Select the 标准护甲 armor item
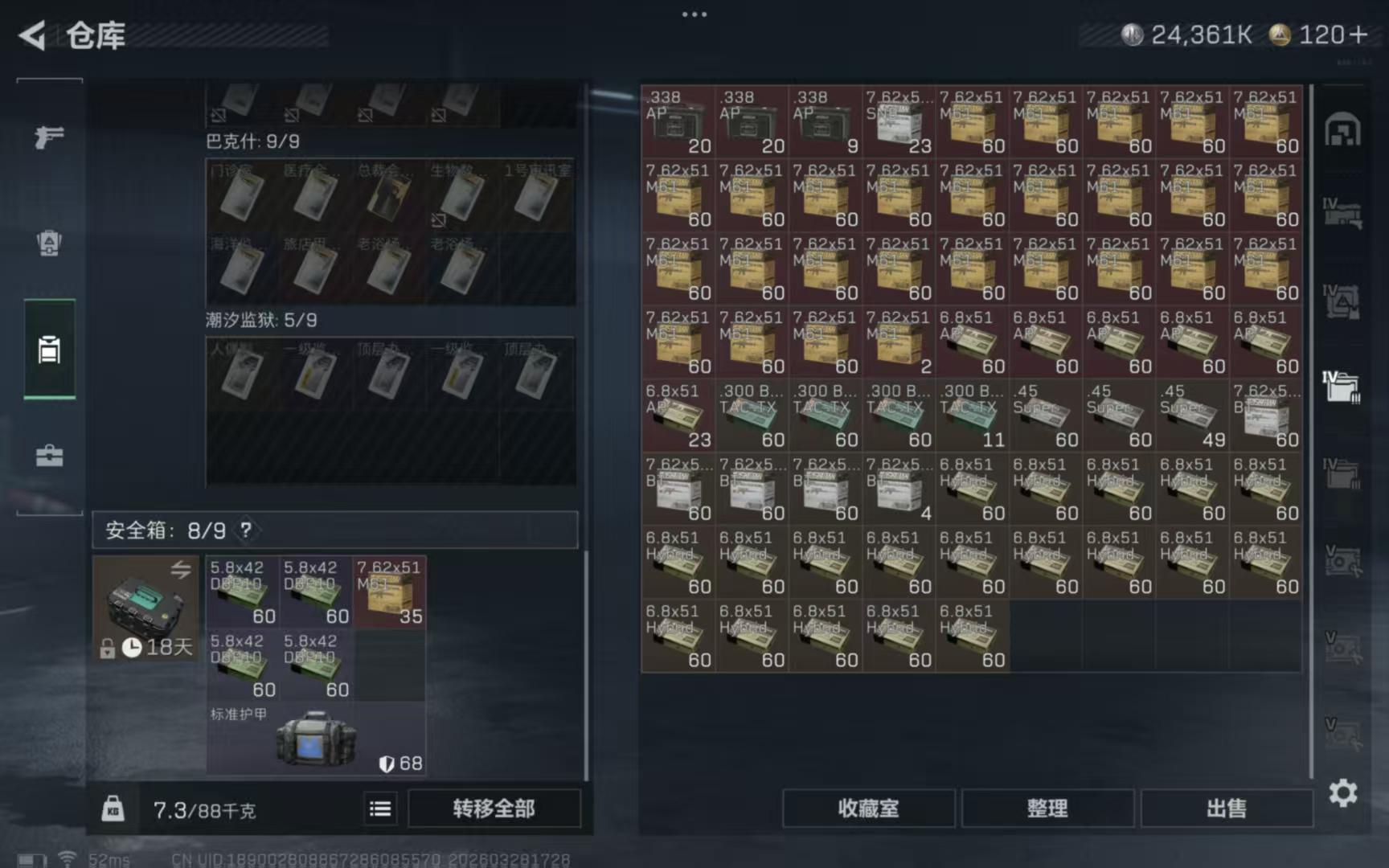Viewport: 1389px width, 868px height. click(x=316, y=739)
